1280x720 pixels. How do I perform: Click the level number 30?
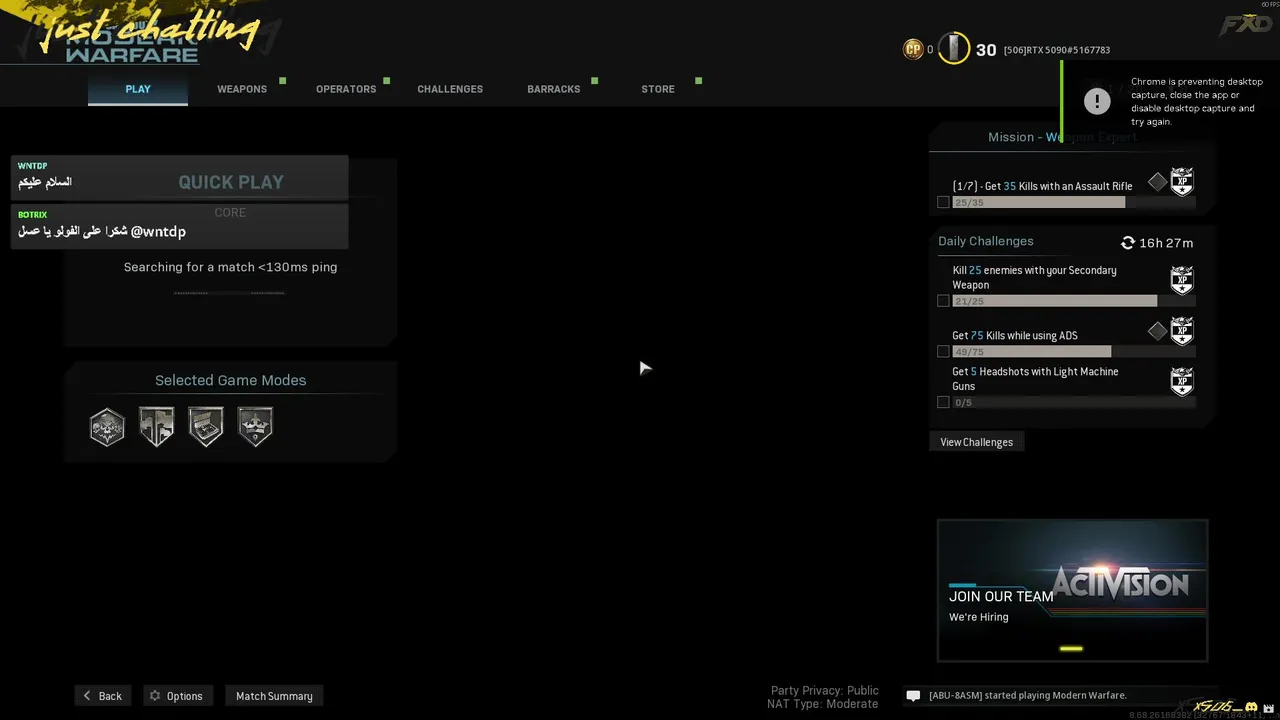coord(986,50)
